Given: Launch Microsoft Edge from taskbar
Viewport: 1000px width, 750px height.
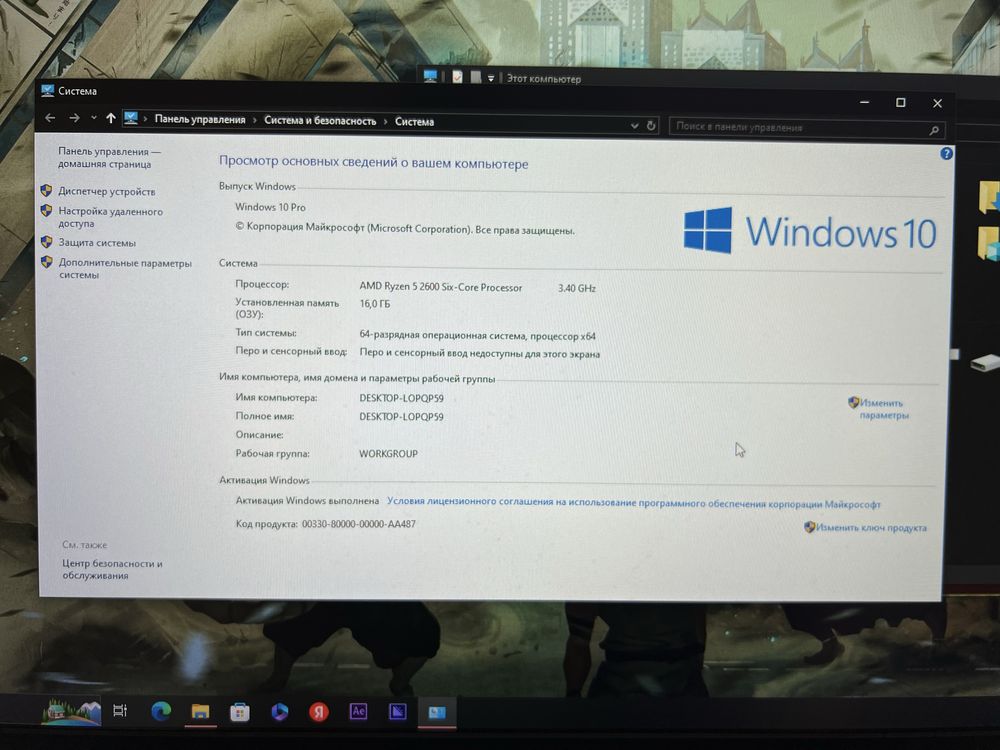Looking at the screenshot, I should [x=161, y=711].
